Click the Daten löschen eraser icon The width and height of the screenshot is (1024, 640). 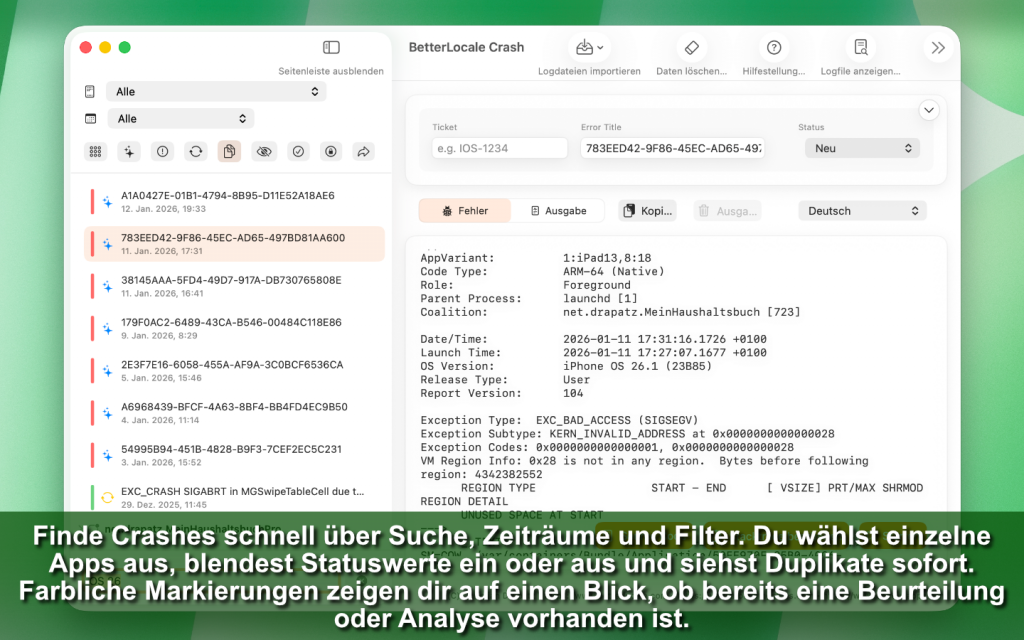pos(691,48)
